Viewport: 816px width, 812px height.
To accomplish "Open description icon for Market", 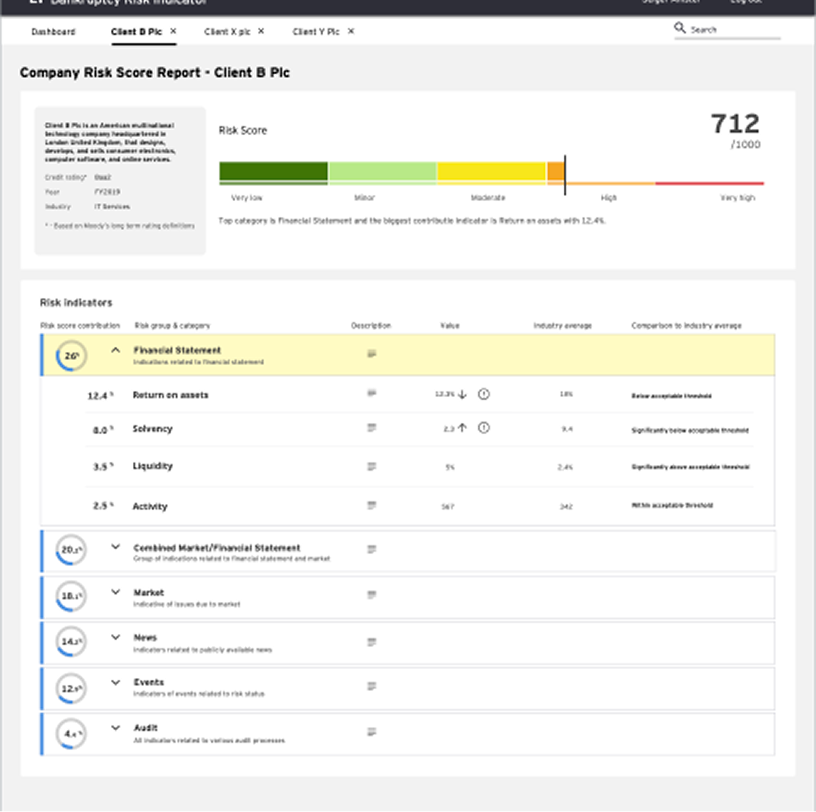I will pyautogui.click(x=372, y=595).
